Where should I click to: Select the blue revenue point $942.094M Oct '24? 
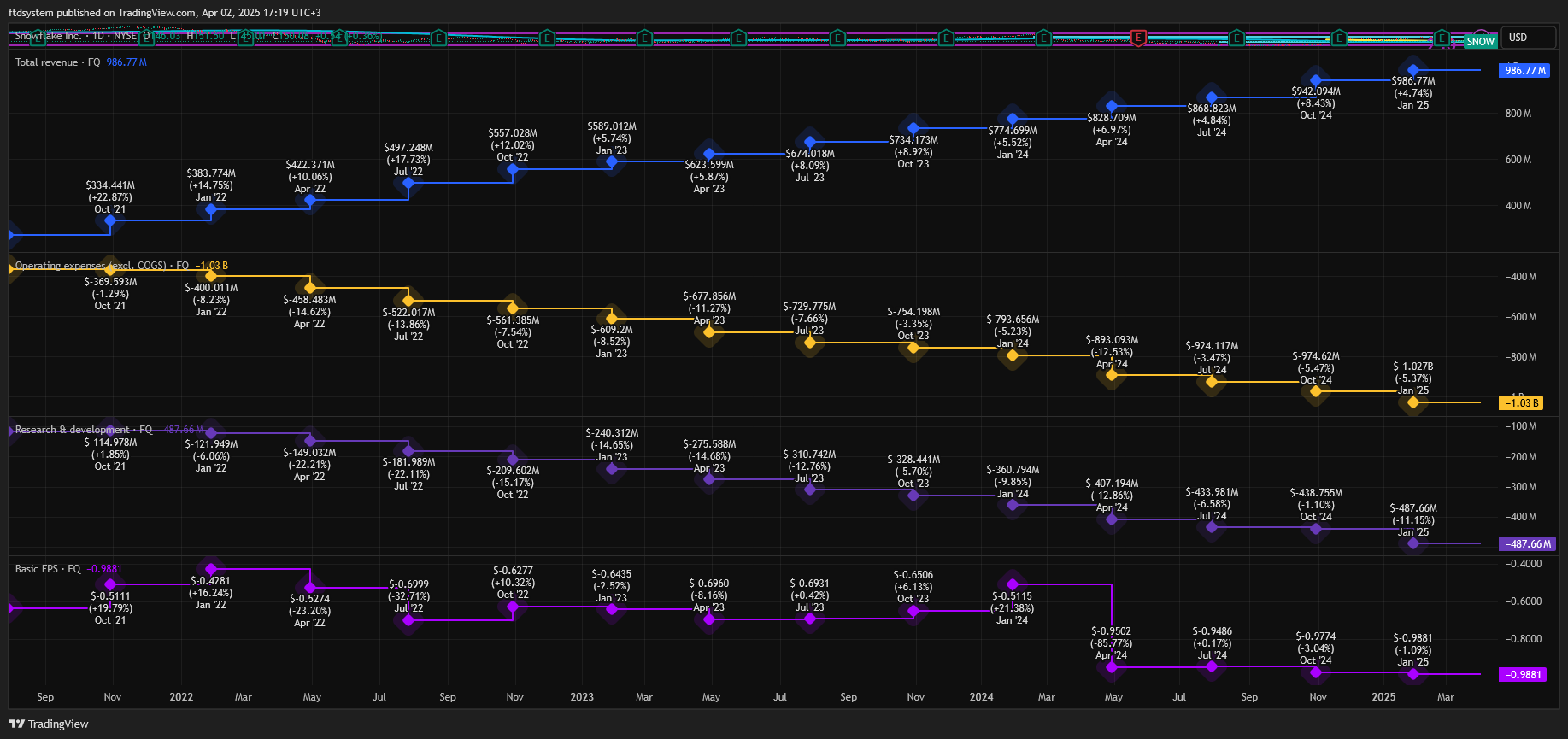[1316, 80]
